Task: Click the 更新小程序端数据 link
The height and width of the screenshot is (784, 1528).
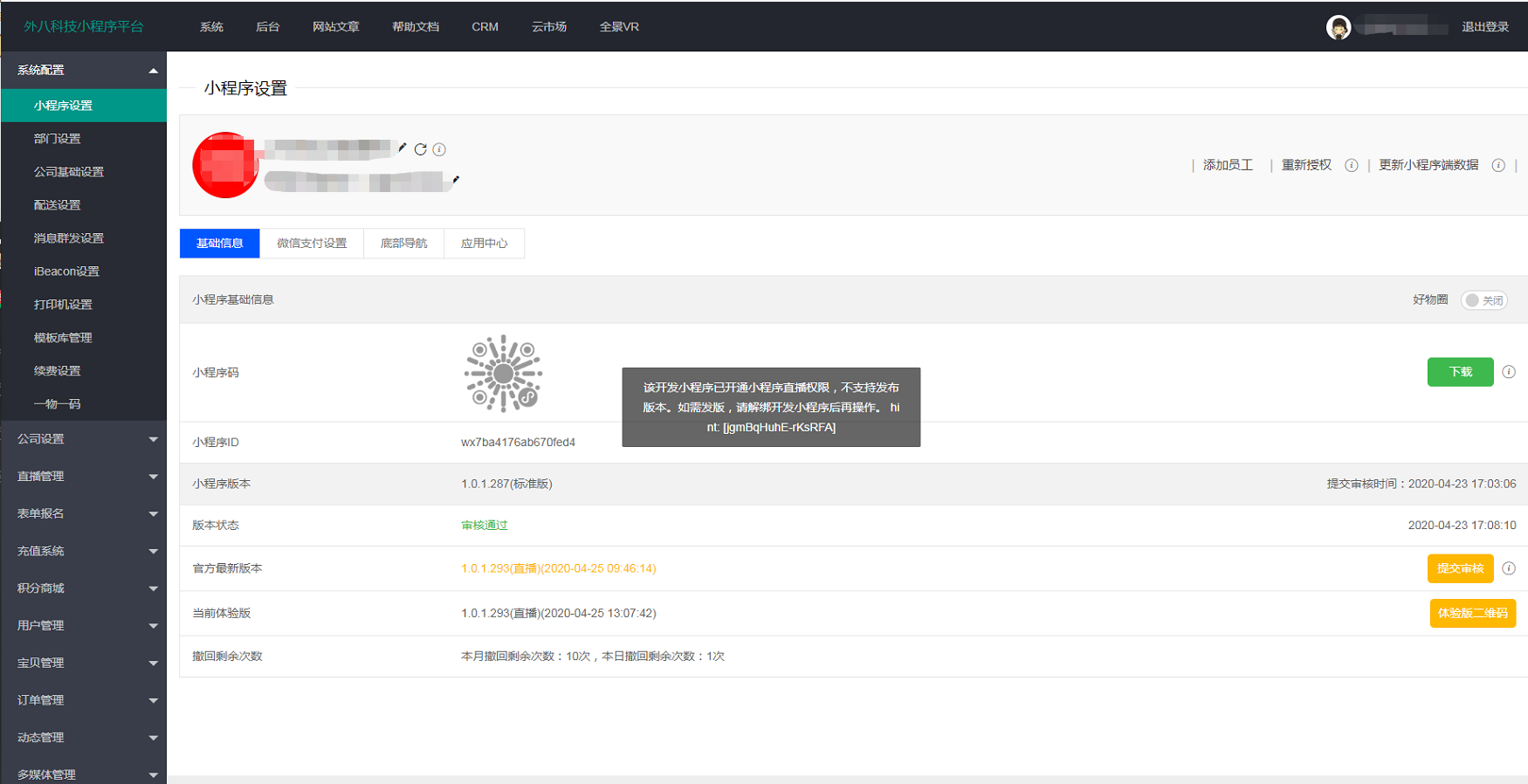Action: coord(1428,165)
